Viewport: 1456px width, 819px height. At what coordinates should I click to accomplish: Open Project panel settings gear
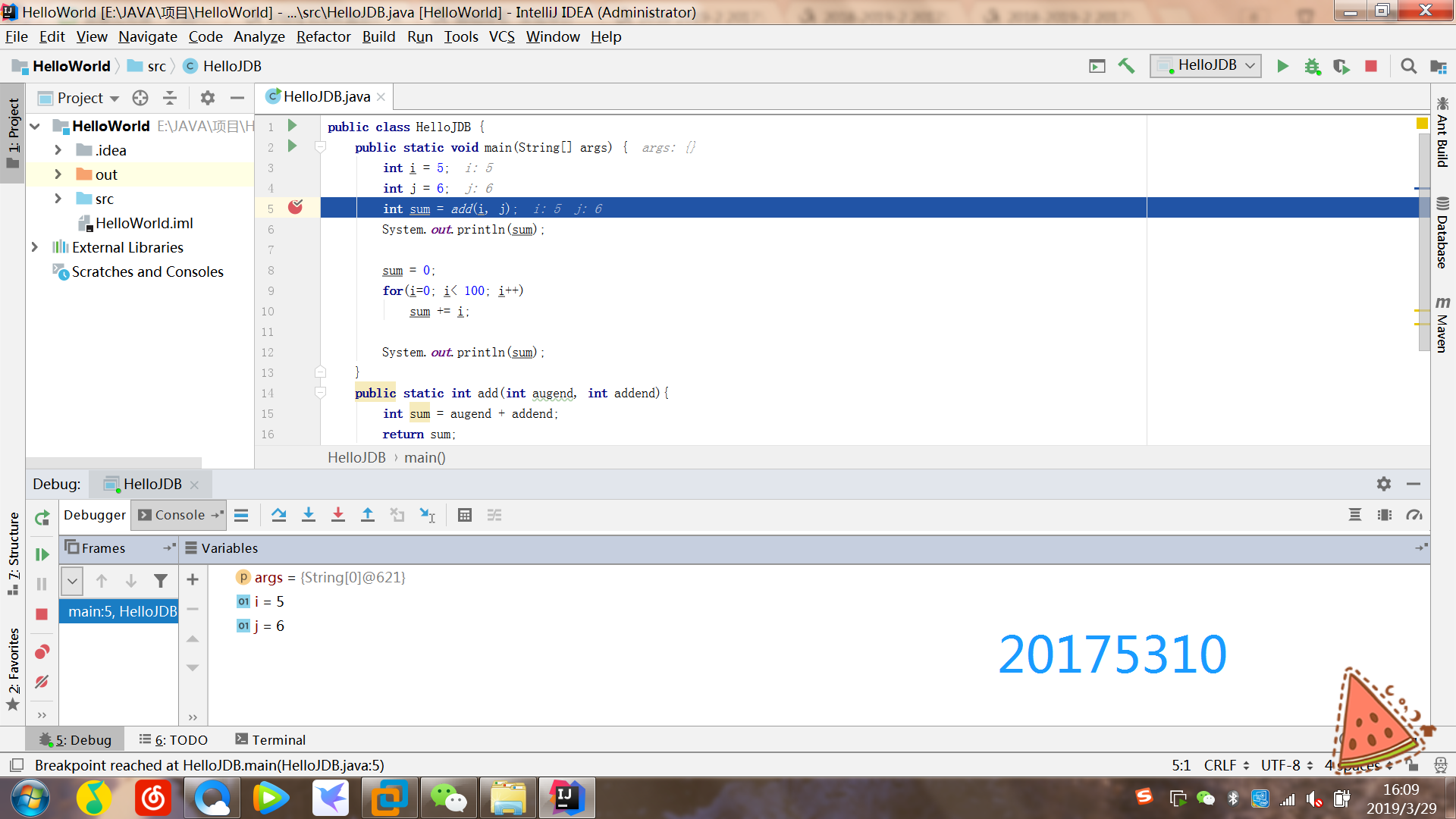click(x=208, y=98)
